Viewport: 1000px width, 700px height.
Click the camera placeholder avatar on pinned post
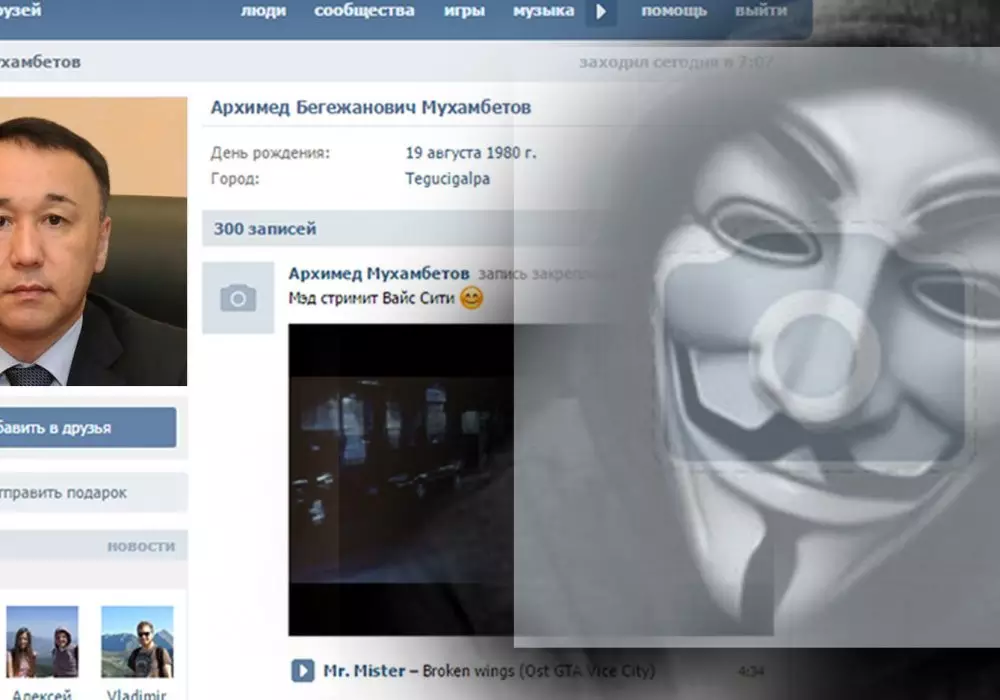point(238,298)
